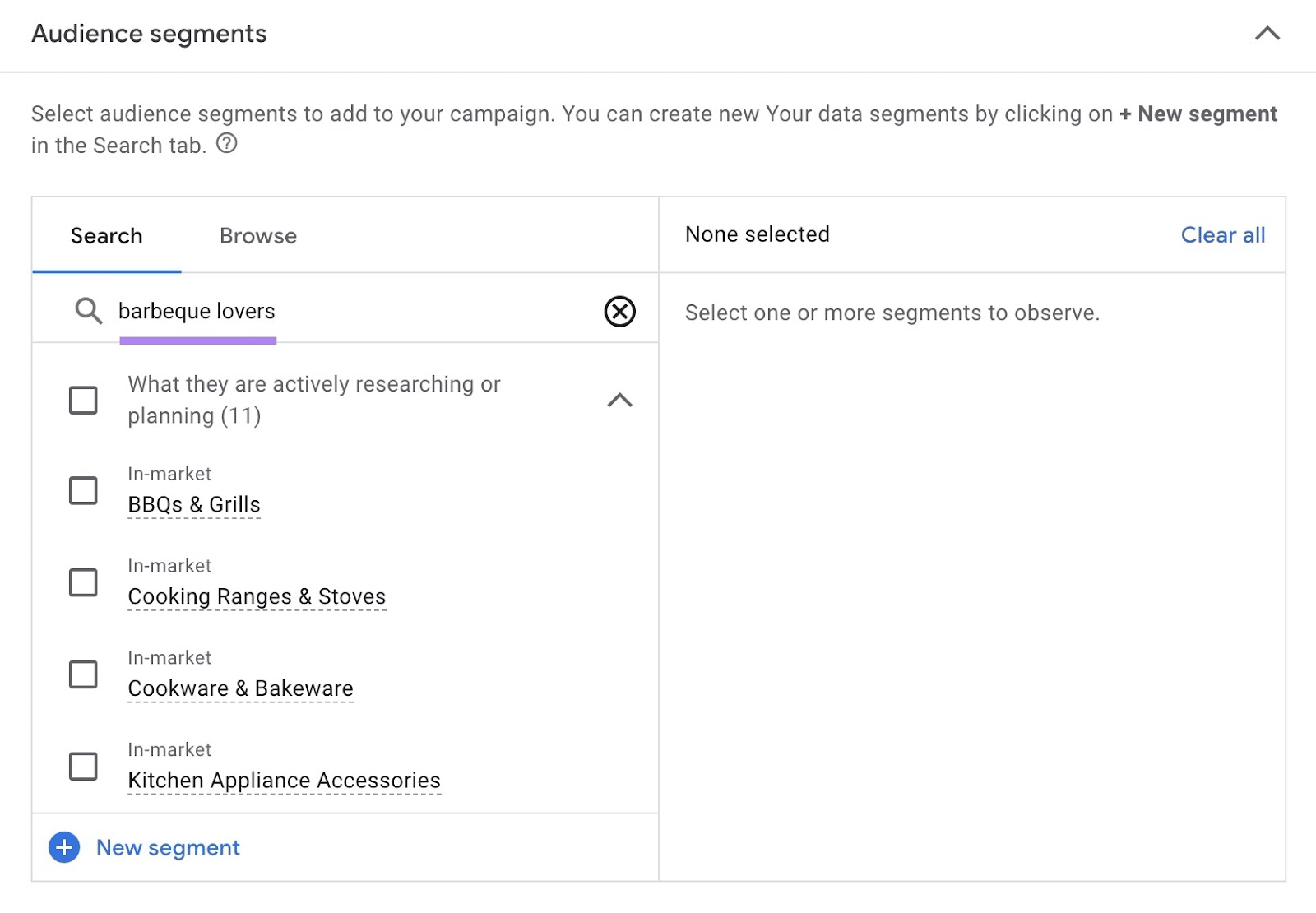
Task: Click the Cookware & Bakeware segment name
Action: (240, 688)
